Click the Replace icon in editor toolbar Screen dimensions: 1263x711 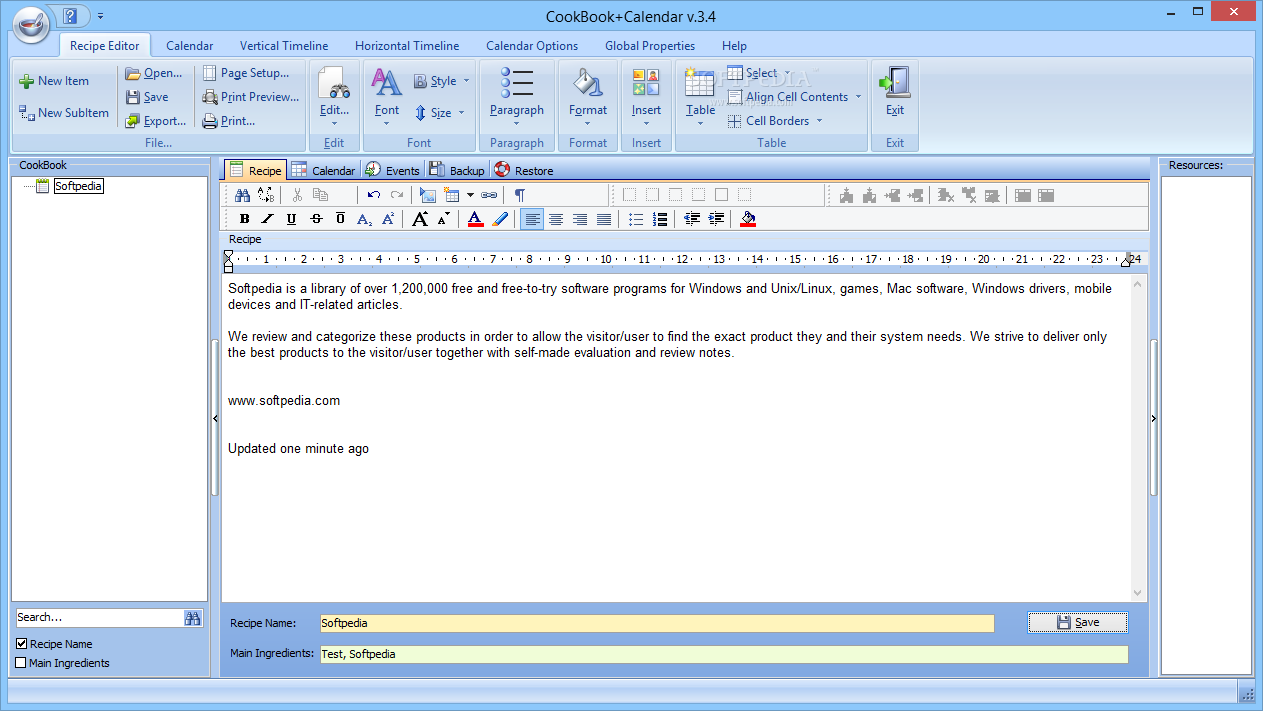pyautogui.click(x=266, y=195)
